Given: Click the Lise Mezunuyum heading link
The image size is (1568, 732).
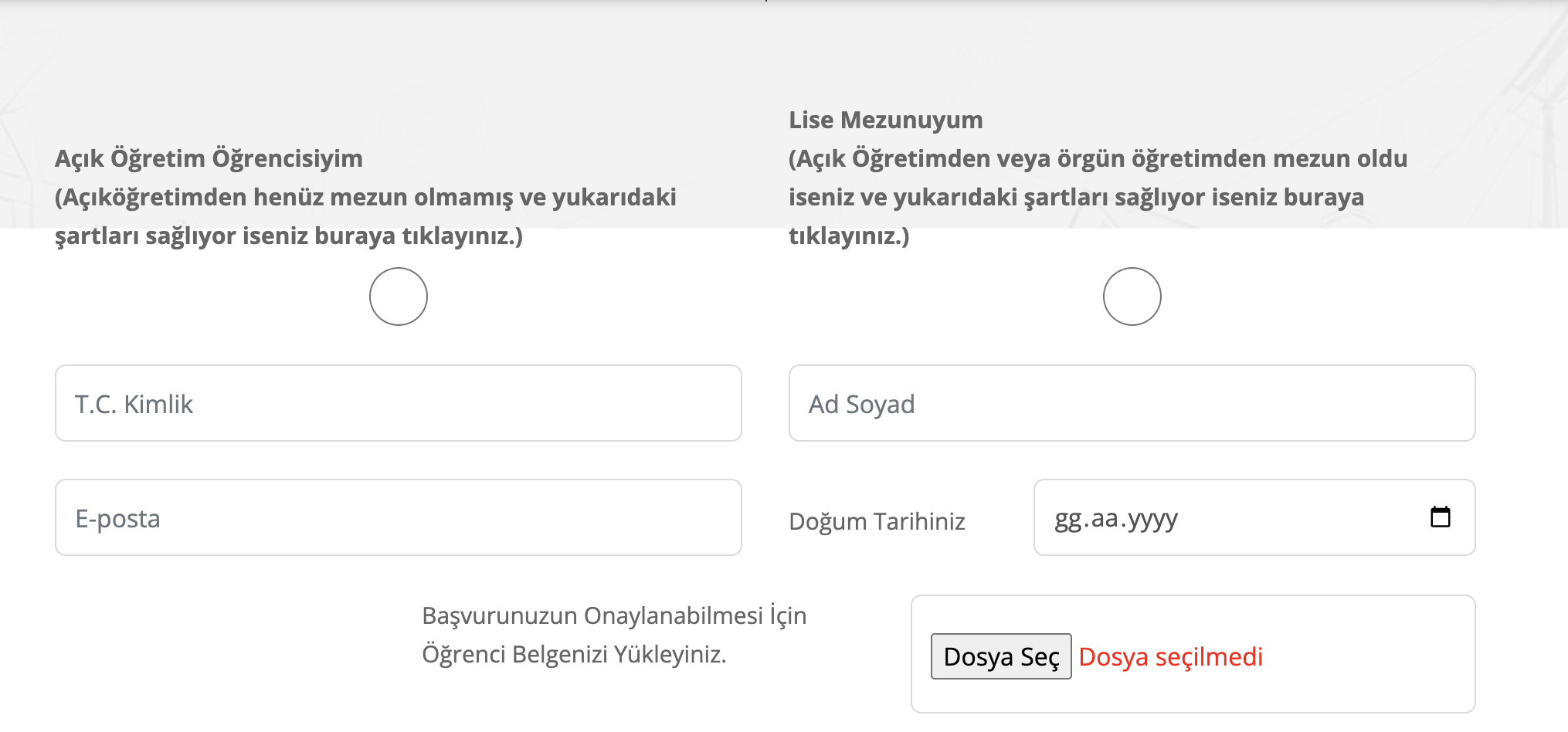Looking at the screenshot, I should click(885, 120).
